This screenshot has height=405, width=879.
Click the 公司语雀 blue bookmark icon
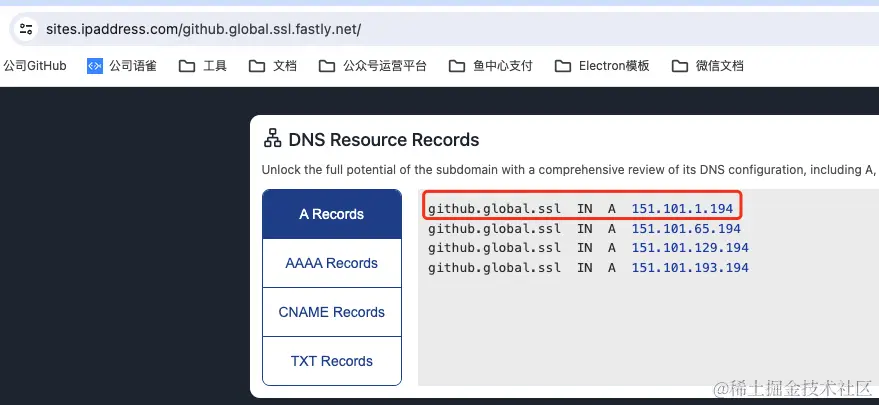[x=95, y=66]
